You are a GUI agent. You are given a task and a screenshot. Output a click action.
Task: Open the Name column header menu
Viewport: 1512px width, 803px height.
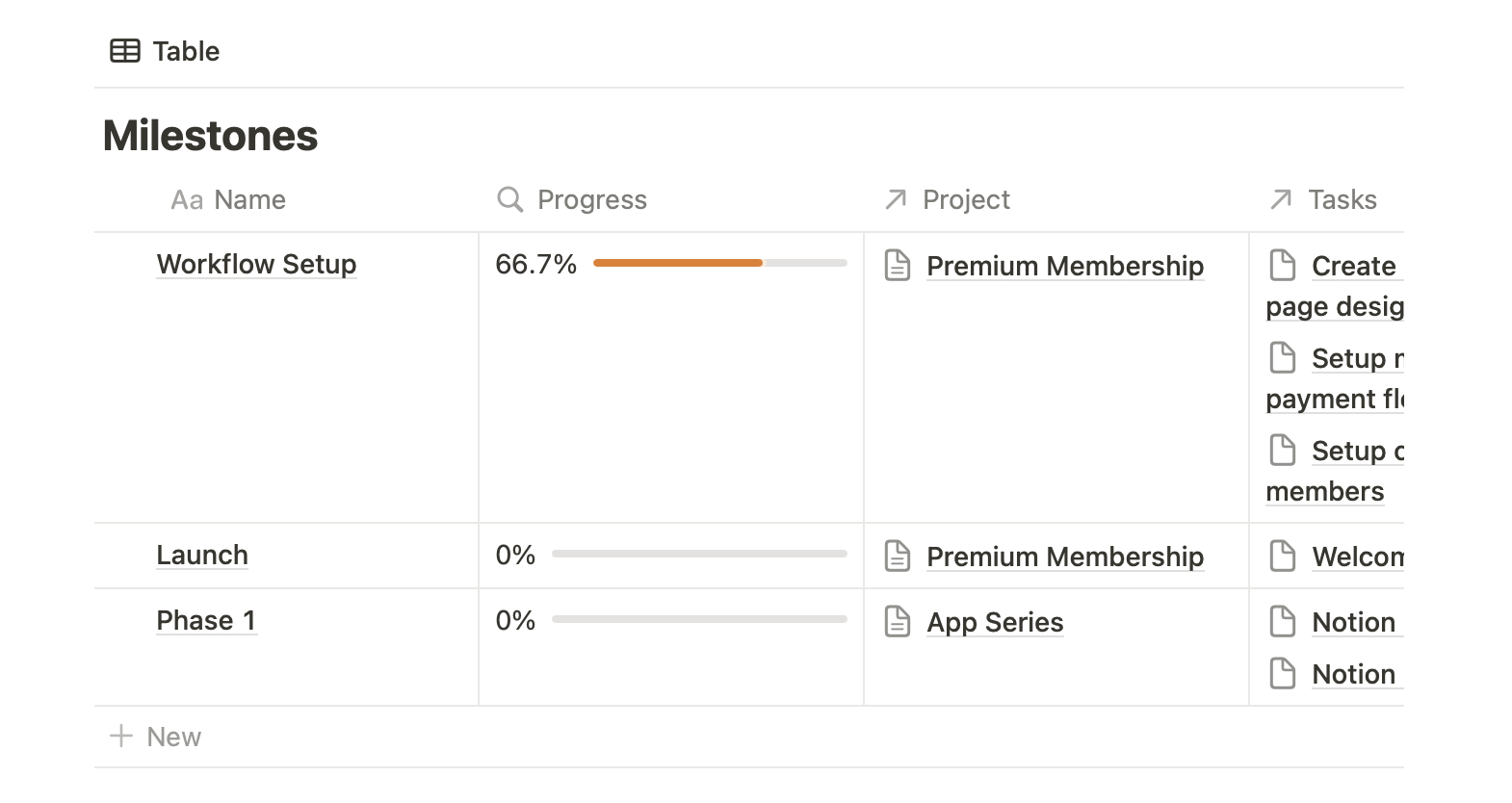228,199
